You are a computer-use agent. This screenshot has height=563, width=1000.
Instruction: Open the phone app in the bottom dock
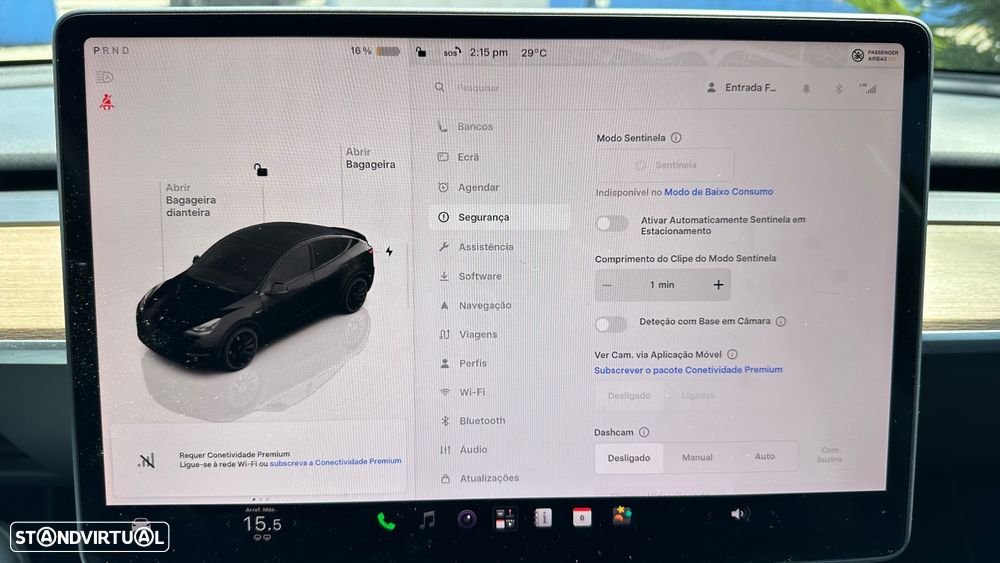pos(386,522)
